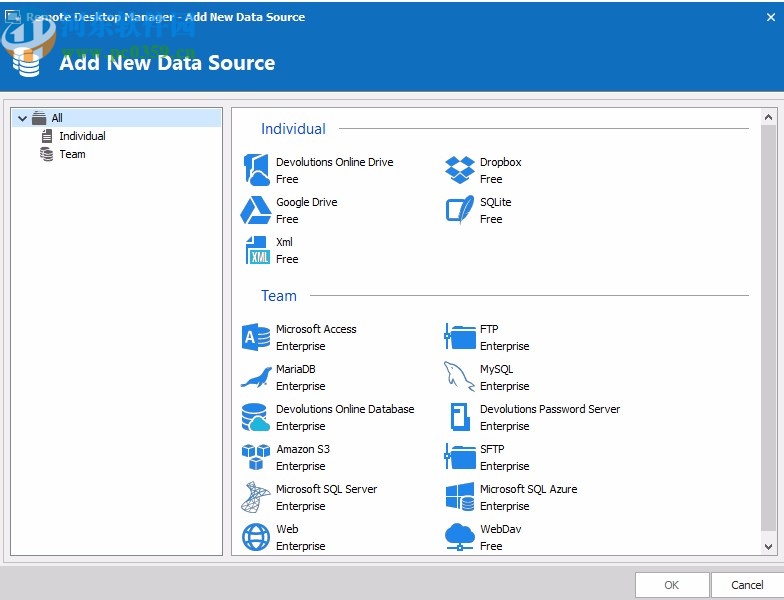
Task: Click the 'Team' section heading
Action: pyautogui.click(x=278, y=296)
